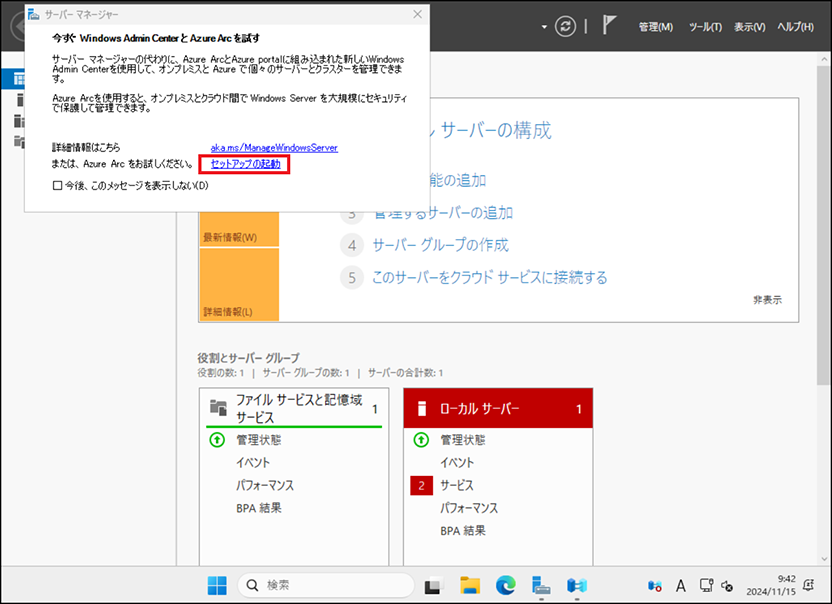
Task: Open the clock showing 9:42 2024/11/15
Action: [771, 585]
